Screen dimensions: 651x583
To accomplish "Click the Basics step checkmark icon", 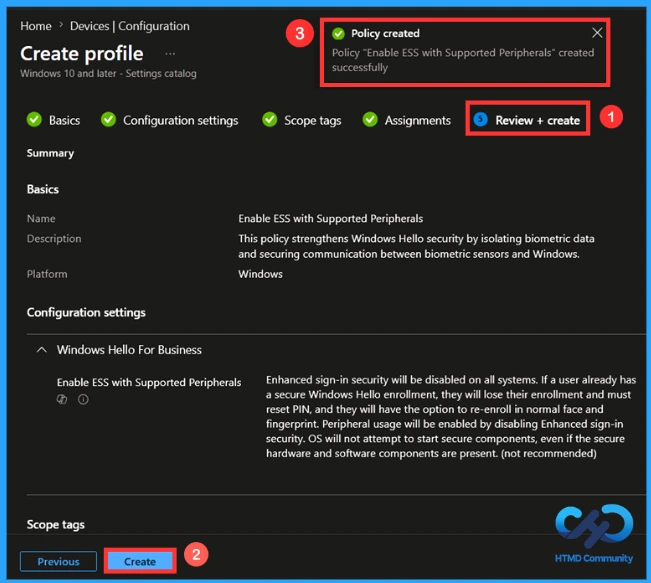I will tap(34, 120).
